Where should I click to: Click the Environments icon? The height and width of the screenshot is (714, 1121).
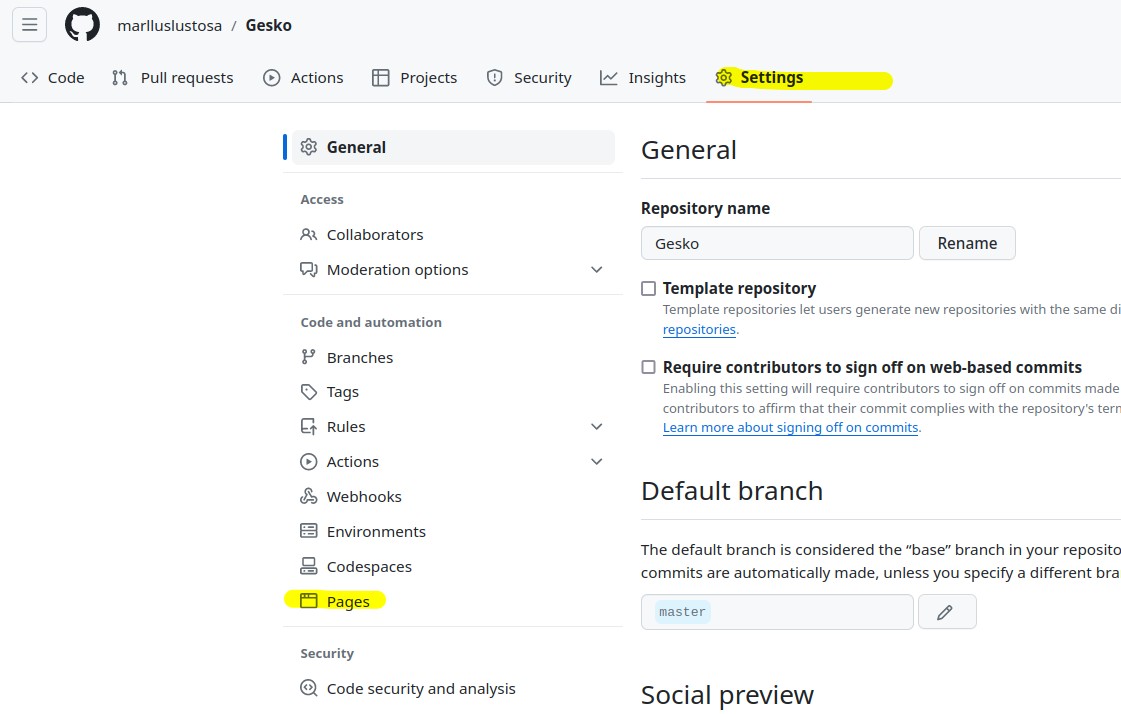coord(307,531)
